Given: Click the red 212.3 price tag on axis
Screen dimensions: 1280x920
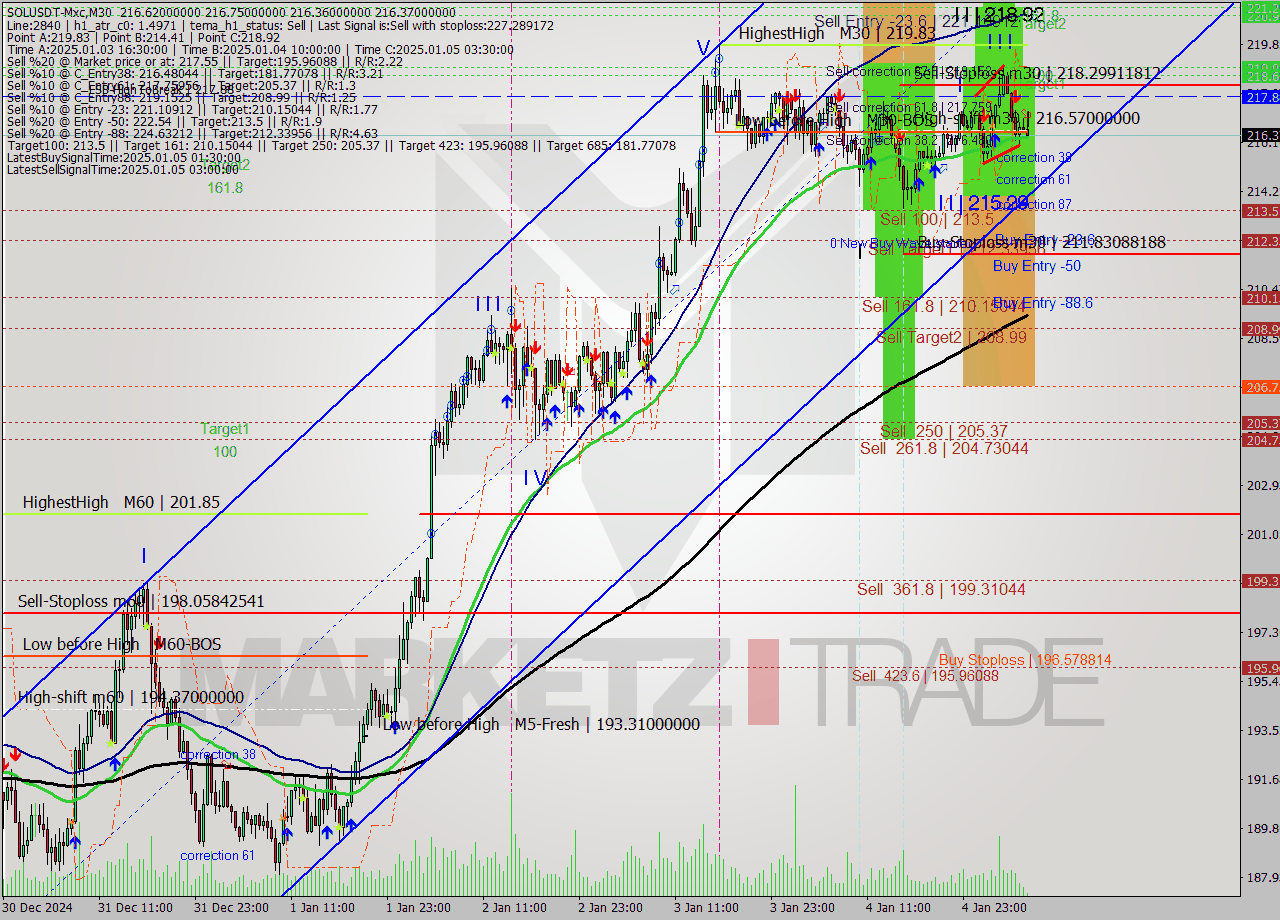Looking at the screenshot, I should (1260, 241).
